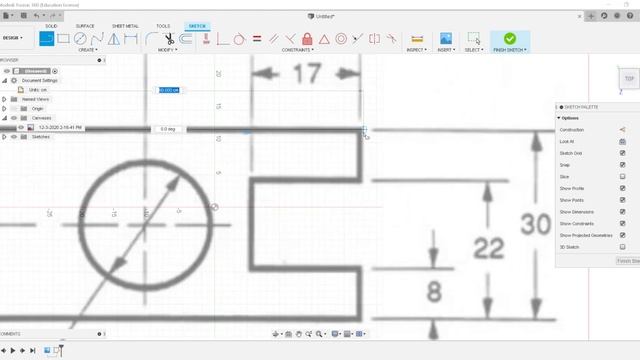The image size is (640, 360).
Task: Apply the Collinear constraint
Action: click(x=358, y=39)
